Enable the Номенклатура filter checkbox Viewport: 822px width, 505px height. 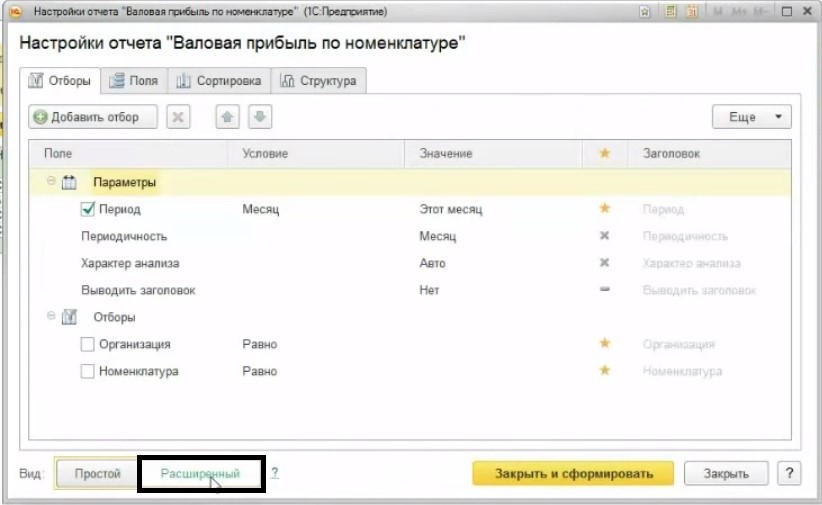pyautogui.click(x=87, y=371)
